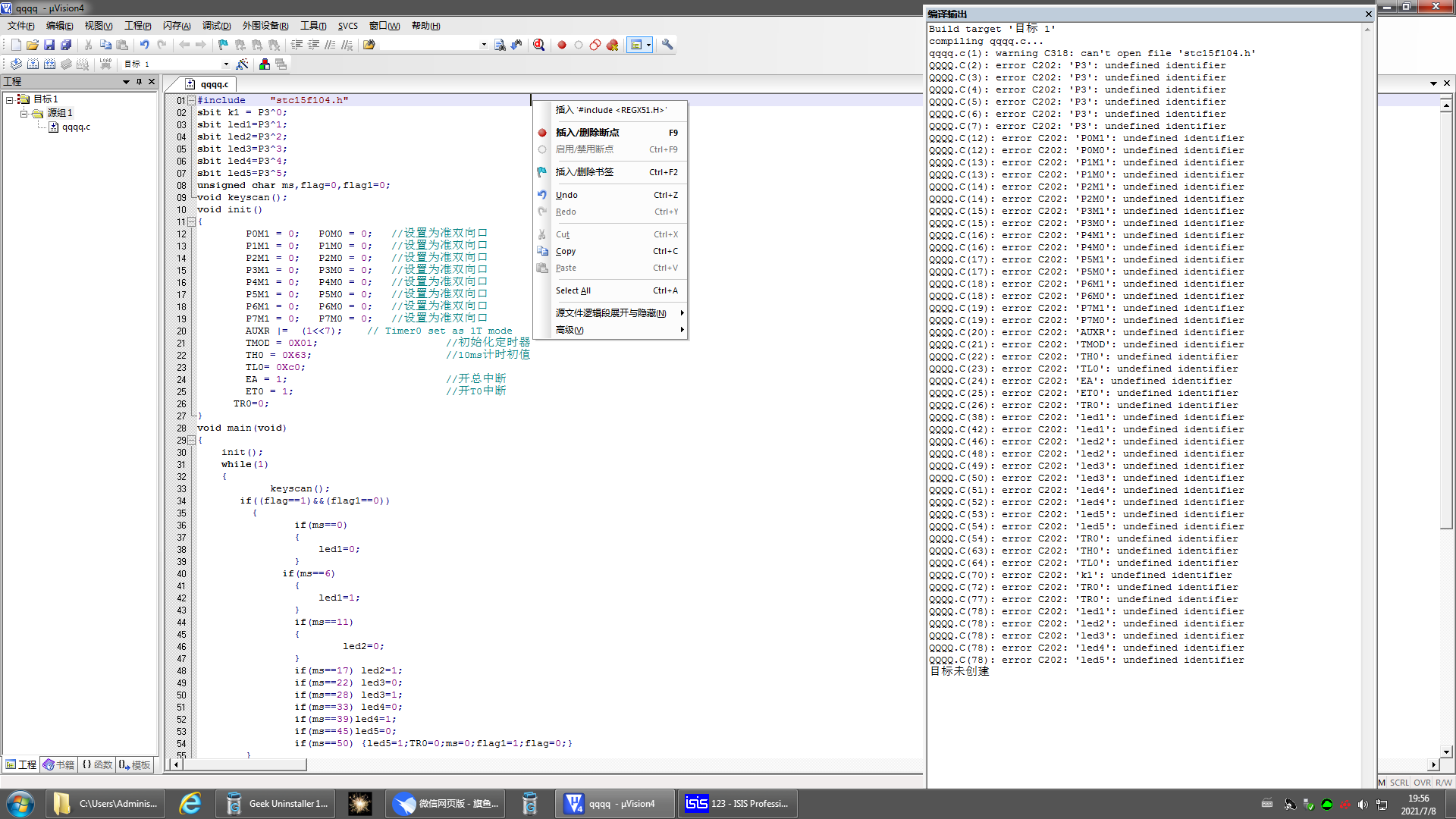Toggle a bookmark with the flag toolbar icon
Image resolution: width=1456 pixels, height=819 pixels.
tap(223, 45)
